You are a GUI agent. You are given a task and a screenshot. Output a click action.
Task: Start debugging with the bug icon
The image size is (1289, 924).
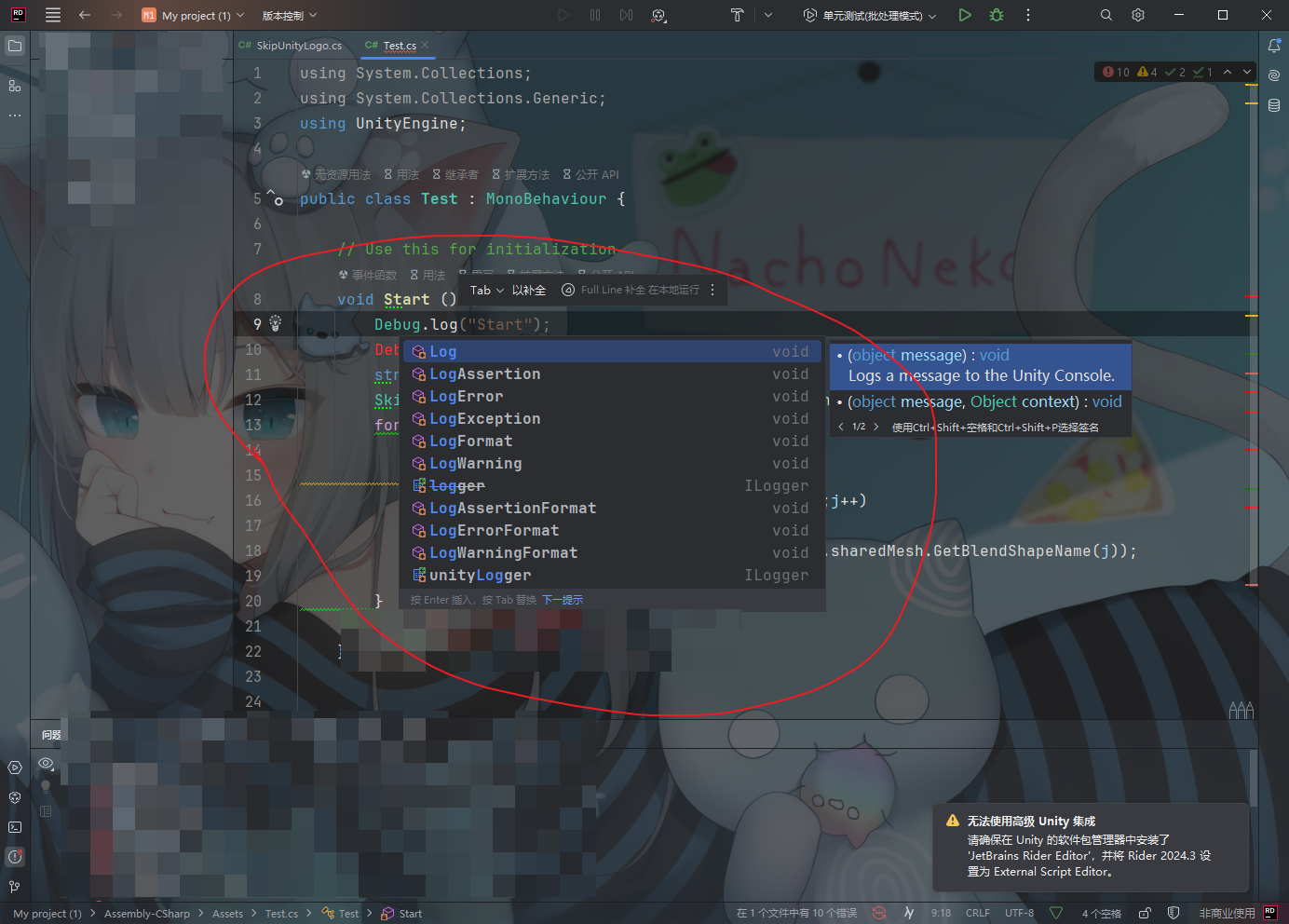pyautogui.click(x=997, y=15)
